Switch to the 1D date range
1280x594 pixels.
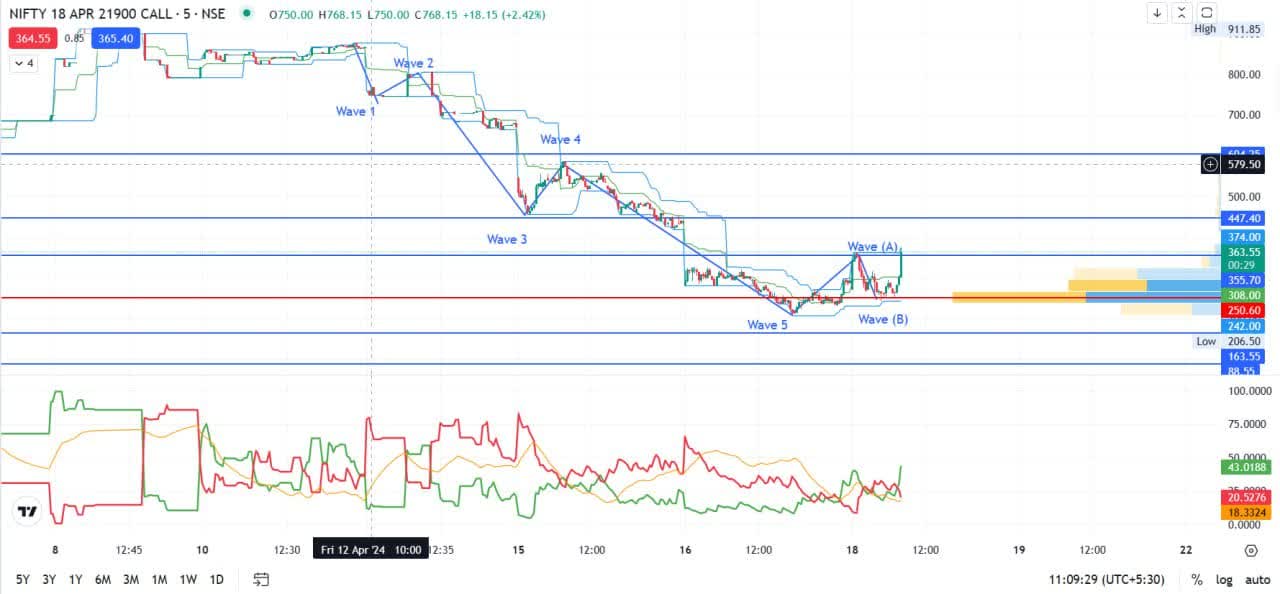216,579
